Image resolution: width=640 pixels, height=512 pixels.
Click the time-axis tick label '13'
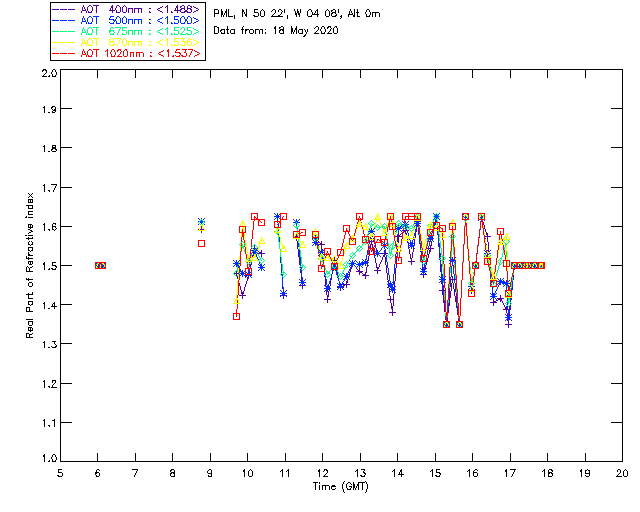pyautogui.click(x=360, y=473)
